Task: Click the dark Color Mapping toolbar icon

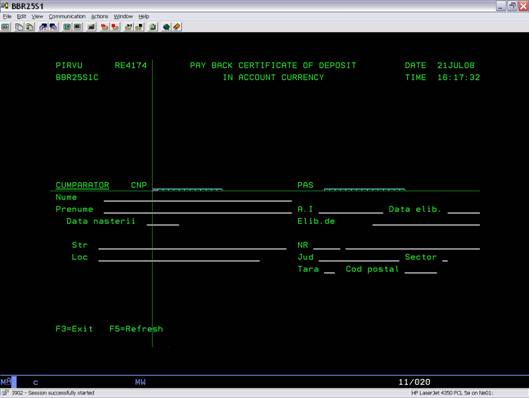Action: click(x=78, y=27)
